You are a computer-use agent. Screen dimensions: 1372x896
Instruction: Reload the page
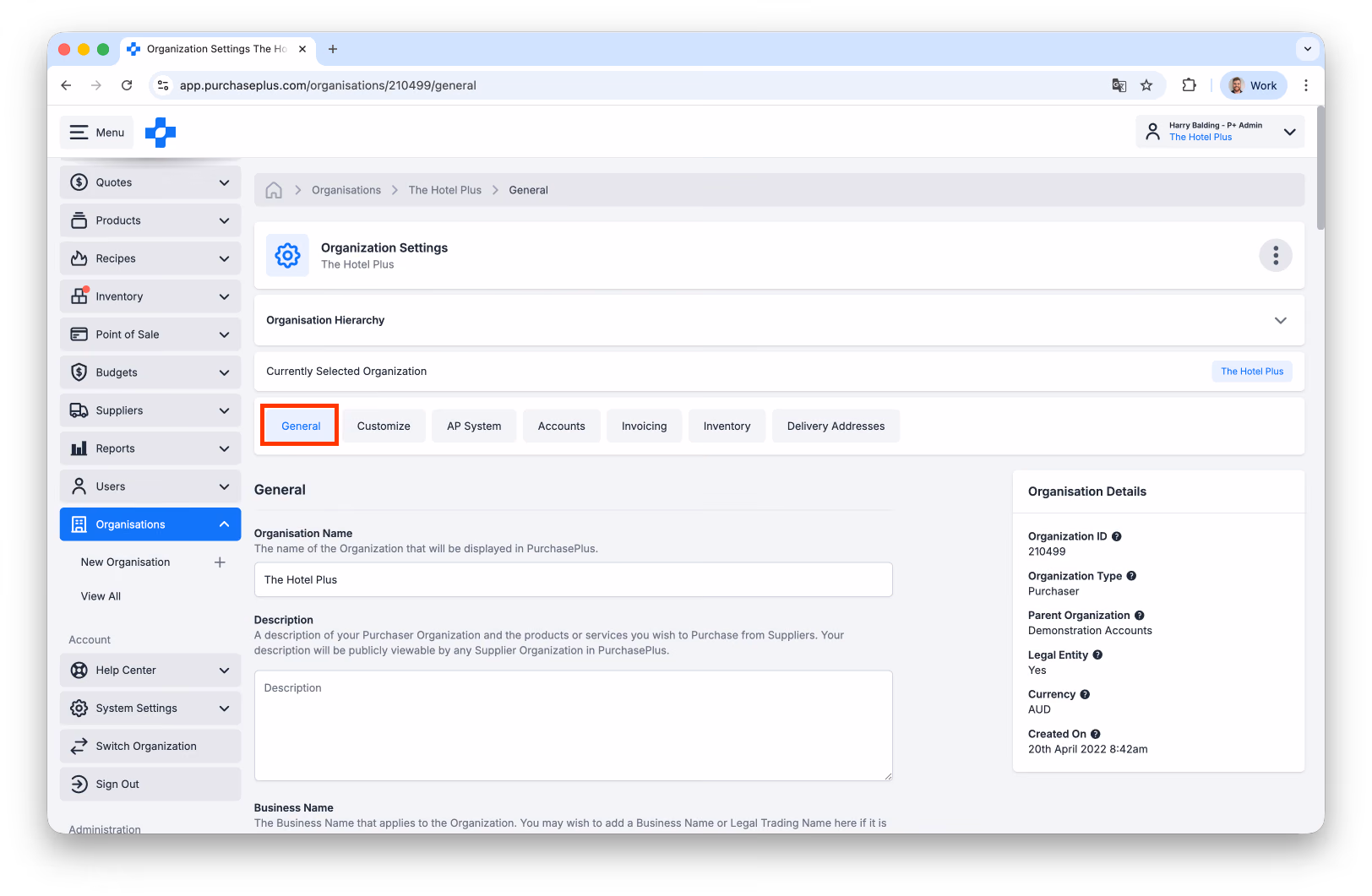coord(127,85)
